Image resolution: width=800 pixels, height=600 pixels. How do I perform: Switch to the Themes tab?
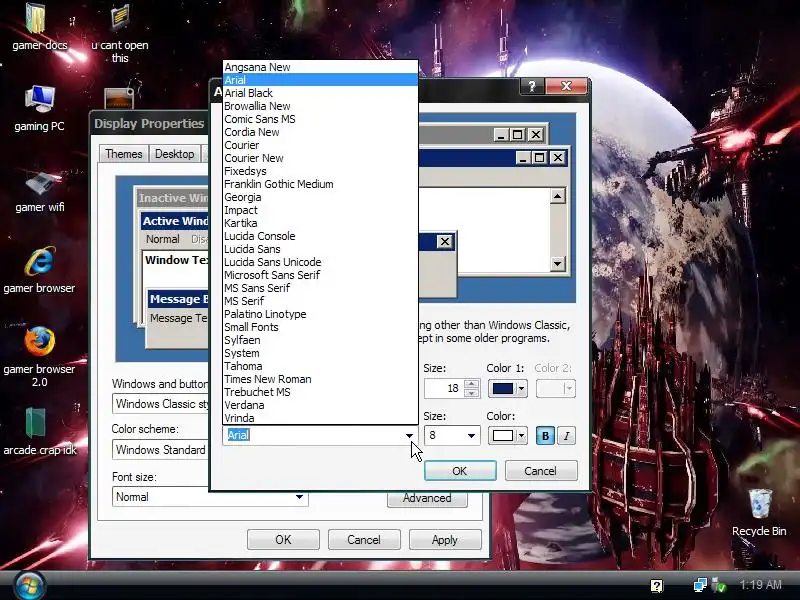(123, 154)
